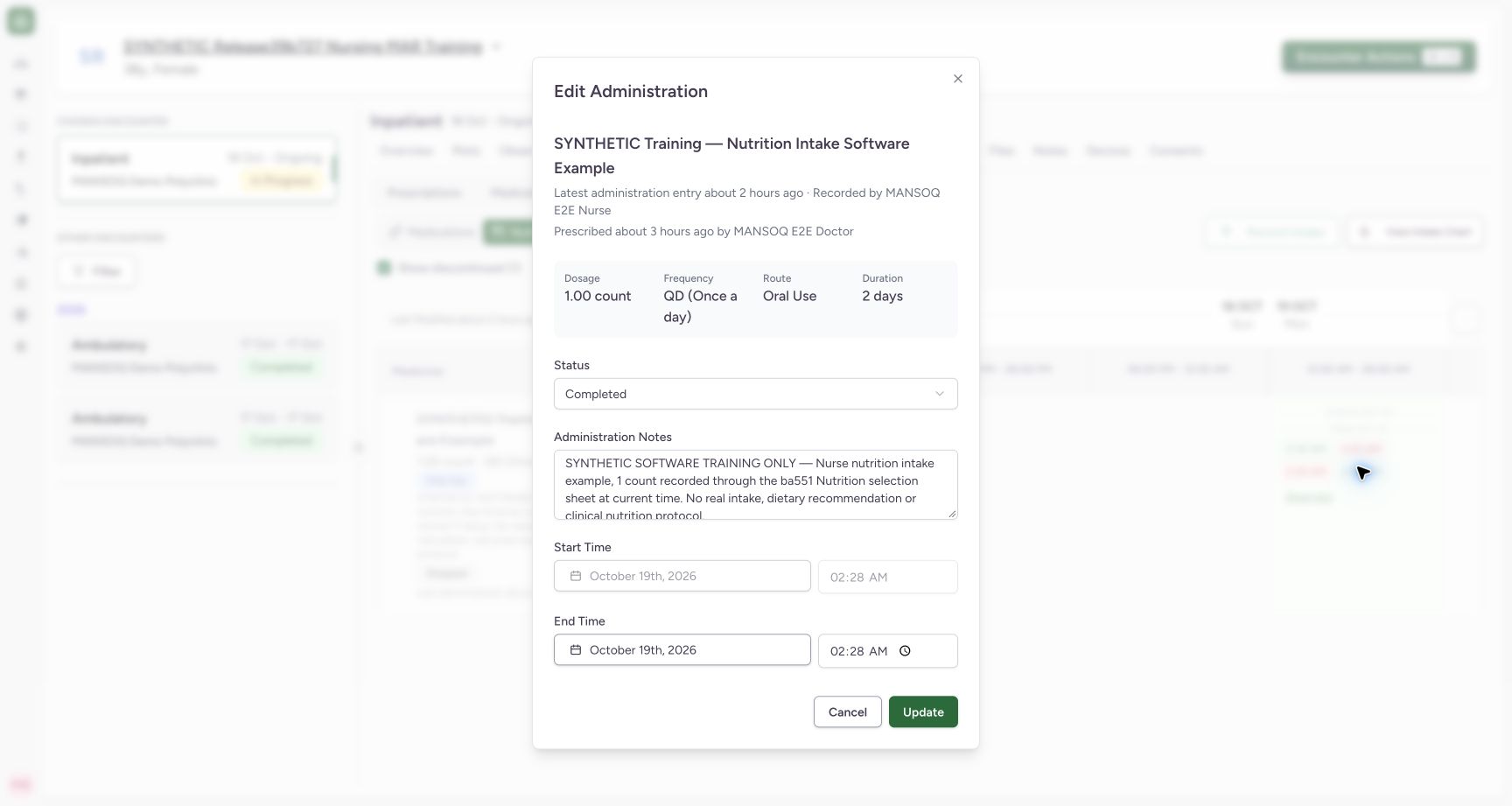Cancel the administration edit
Viewport: 1512px width, 806px height.
click(848, 712)
